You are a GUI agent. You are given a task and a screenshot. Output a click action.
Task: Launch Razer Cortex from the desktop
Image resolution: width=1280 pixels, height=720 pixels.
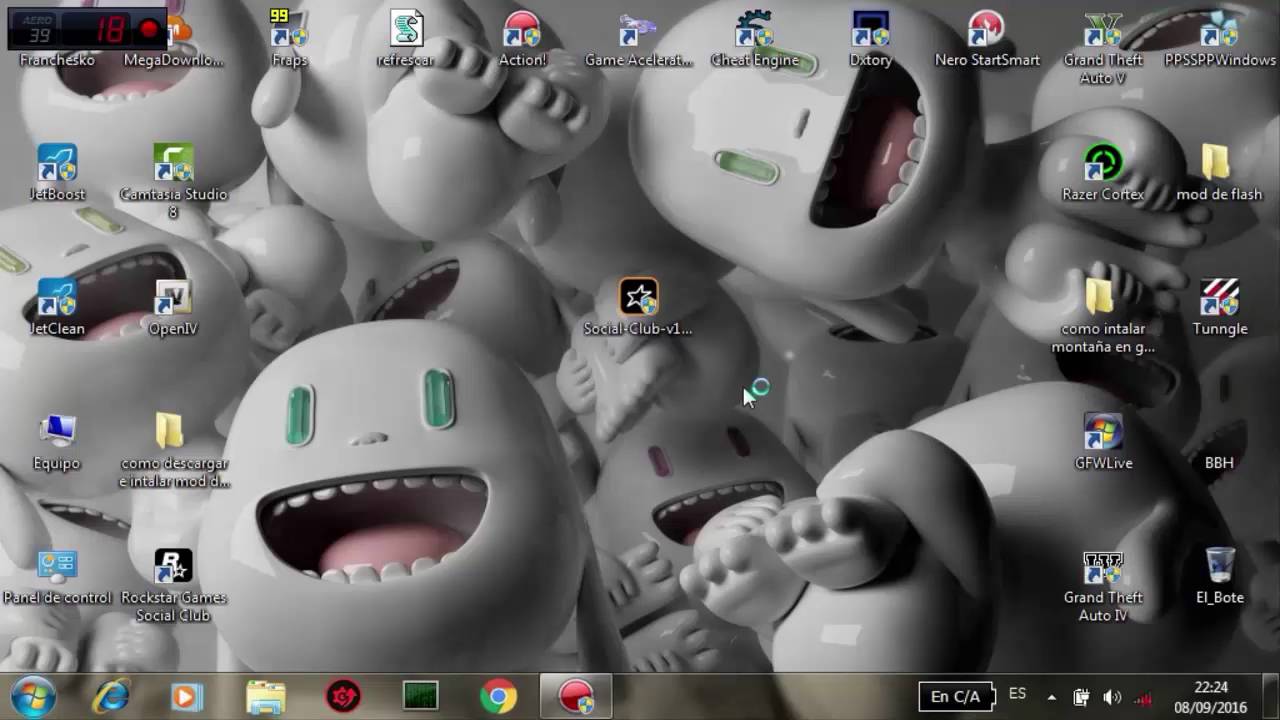coord(1103,172)
